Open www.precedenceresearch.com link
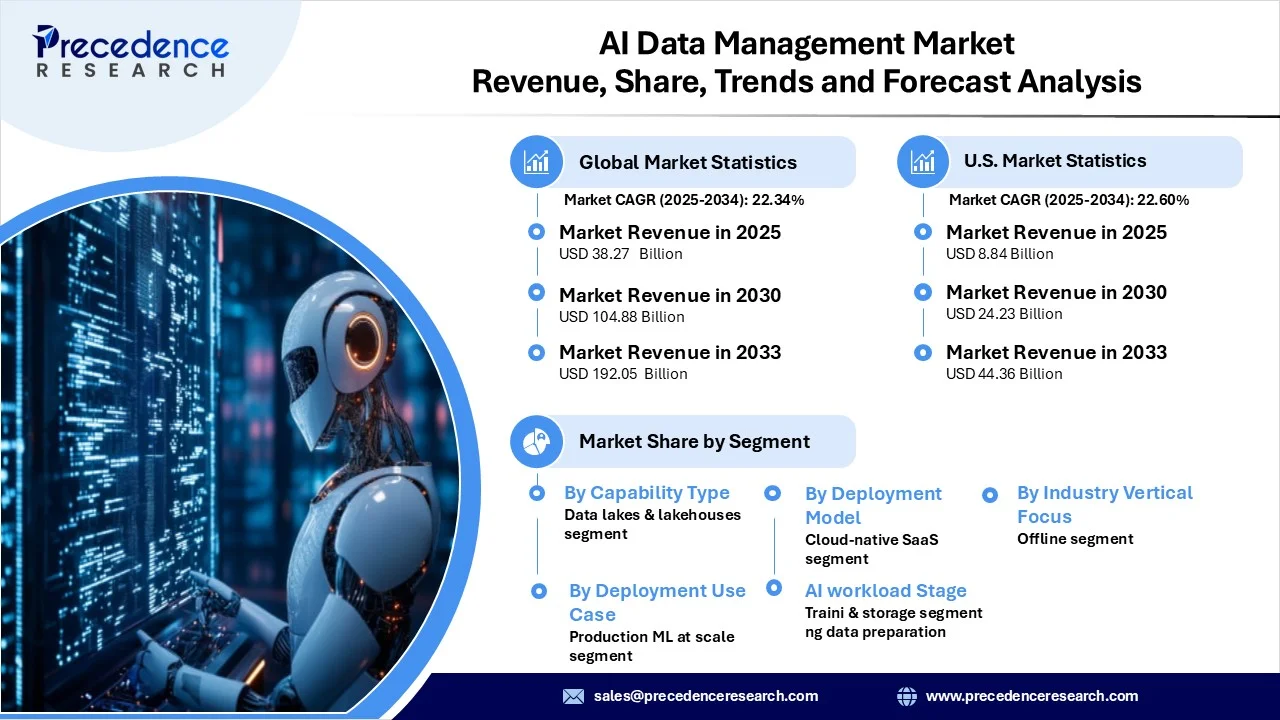The height and width of the screenshot is (720, 1280). (1032, 696)
